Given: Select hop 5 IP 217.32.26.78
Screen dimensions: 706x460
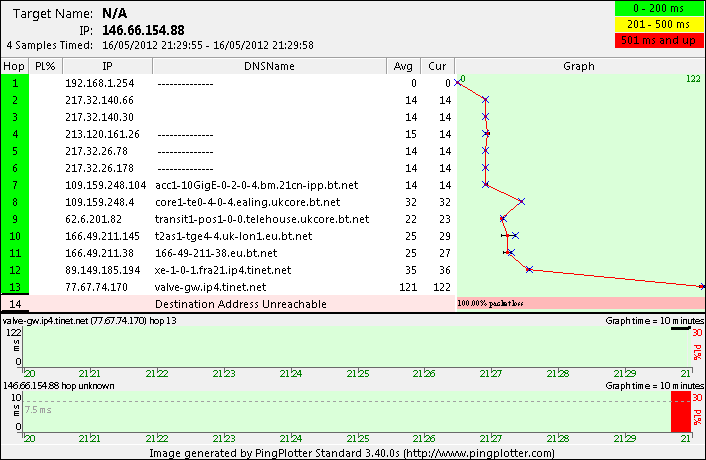Looking at the screenshot, I should coord(96,151).
